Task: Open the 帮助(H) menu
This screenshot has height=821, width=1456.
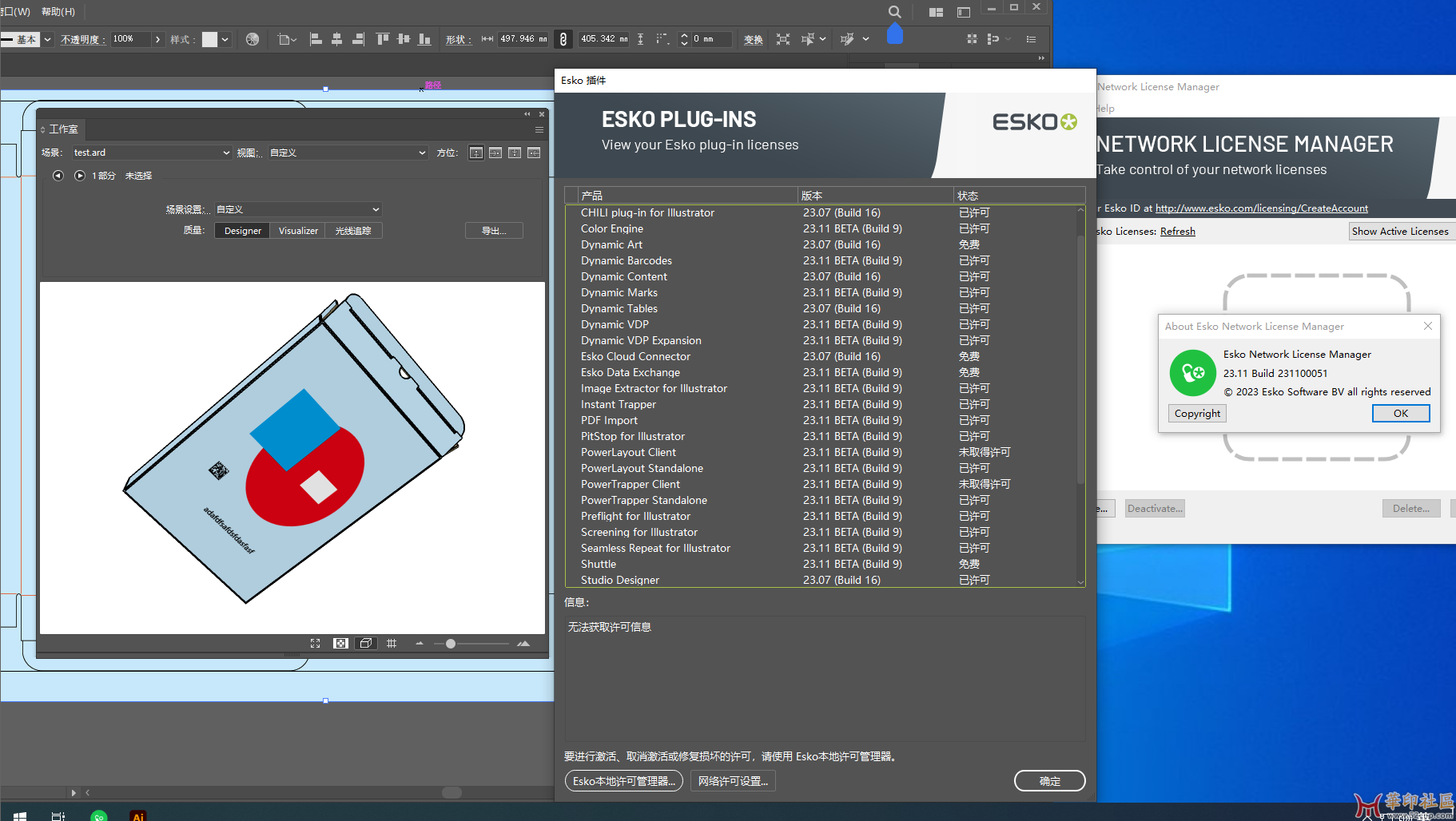Action: click(58, 11)
